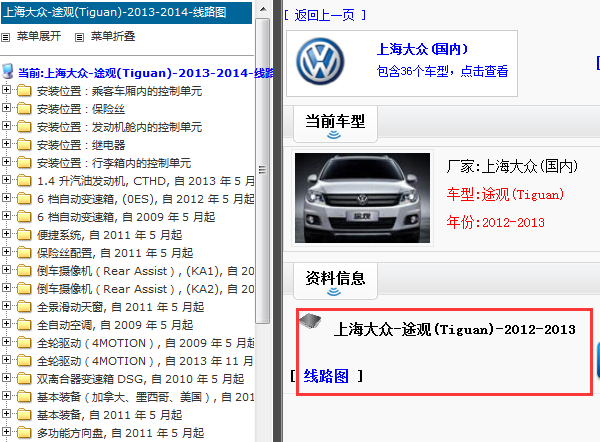
Task: Expand the 基本装备（加拿大、墨西哥、美国） node
Action: 6,395
